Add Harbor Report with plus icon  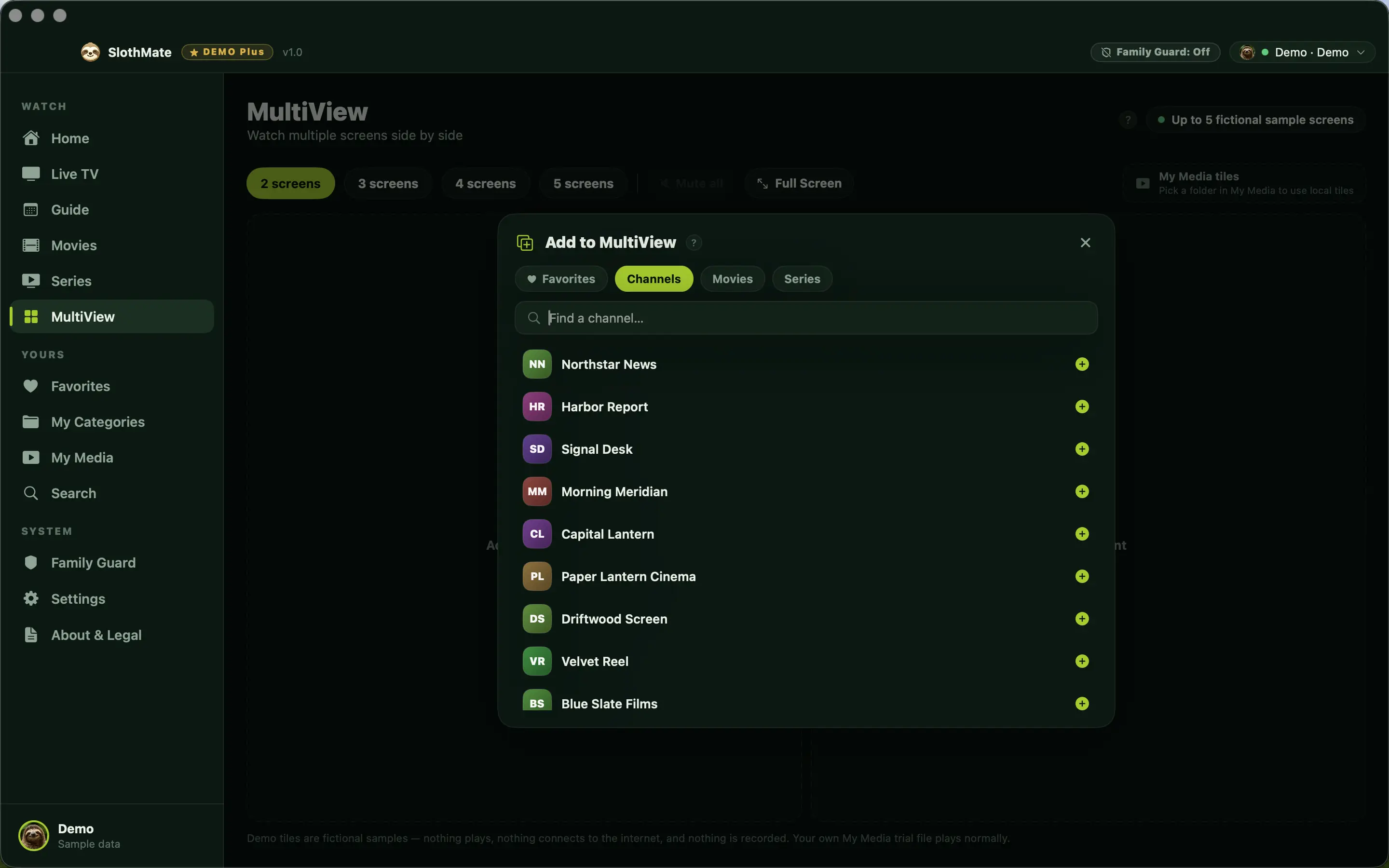point(1082,407)
